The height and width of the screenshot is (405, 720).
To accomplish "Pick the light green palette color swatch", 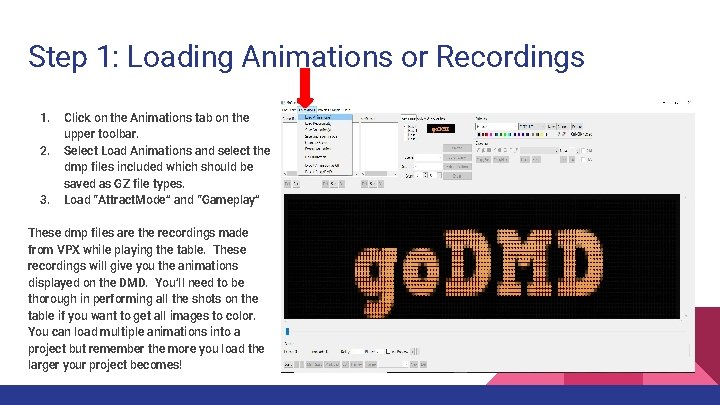I will coord(505,135).
